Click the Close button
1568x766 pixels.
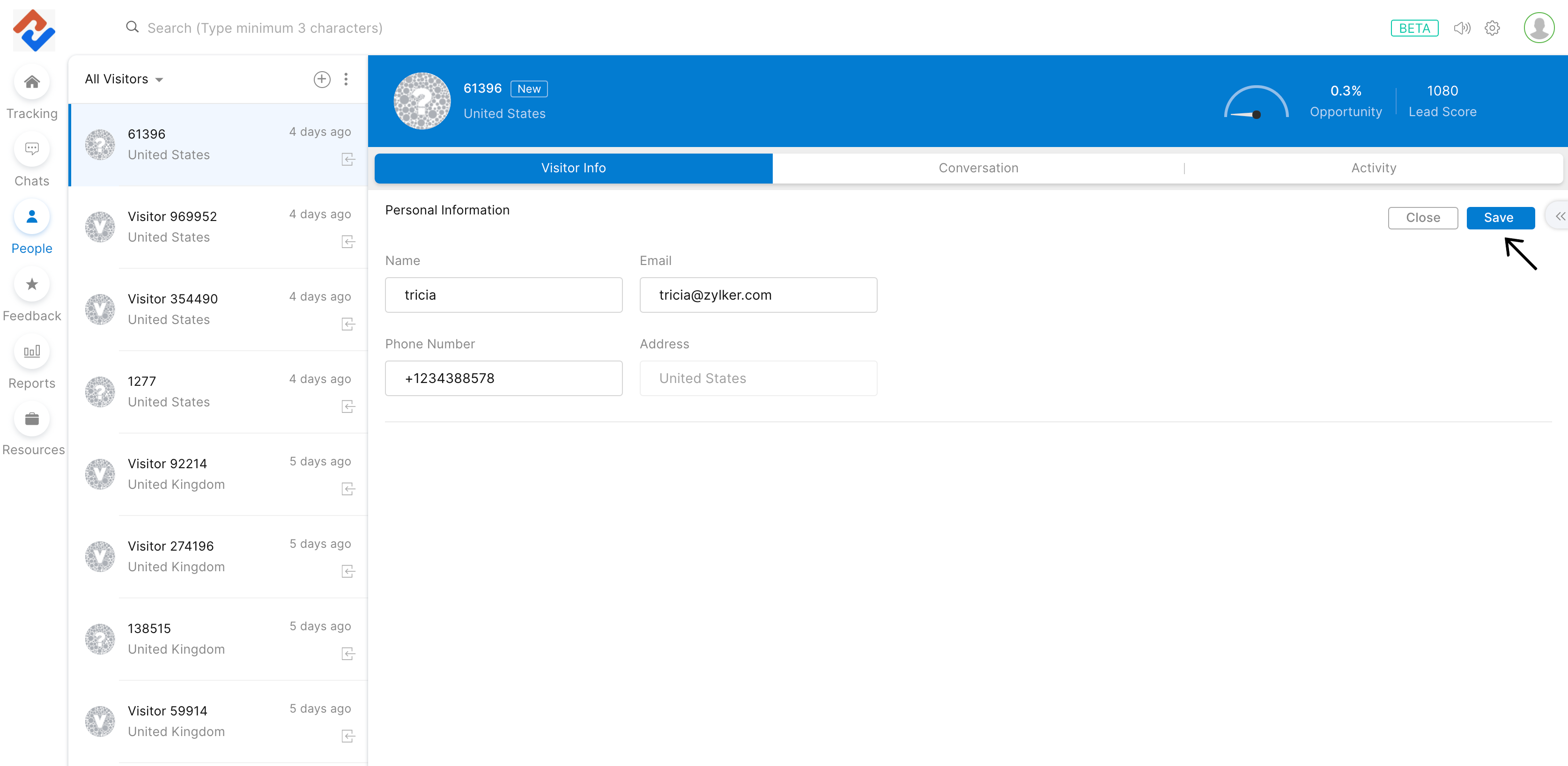[1422, 218]
